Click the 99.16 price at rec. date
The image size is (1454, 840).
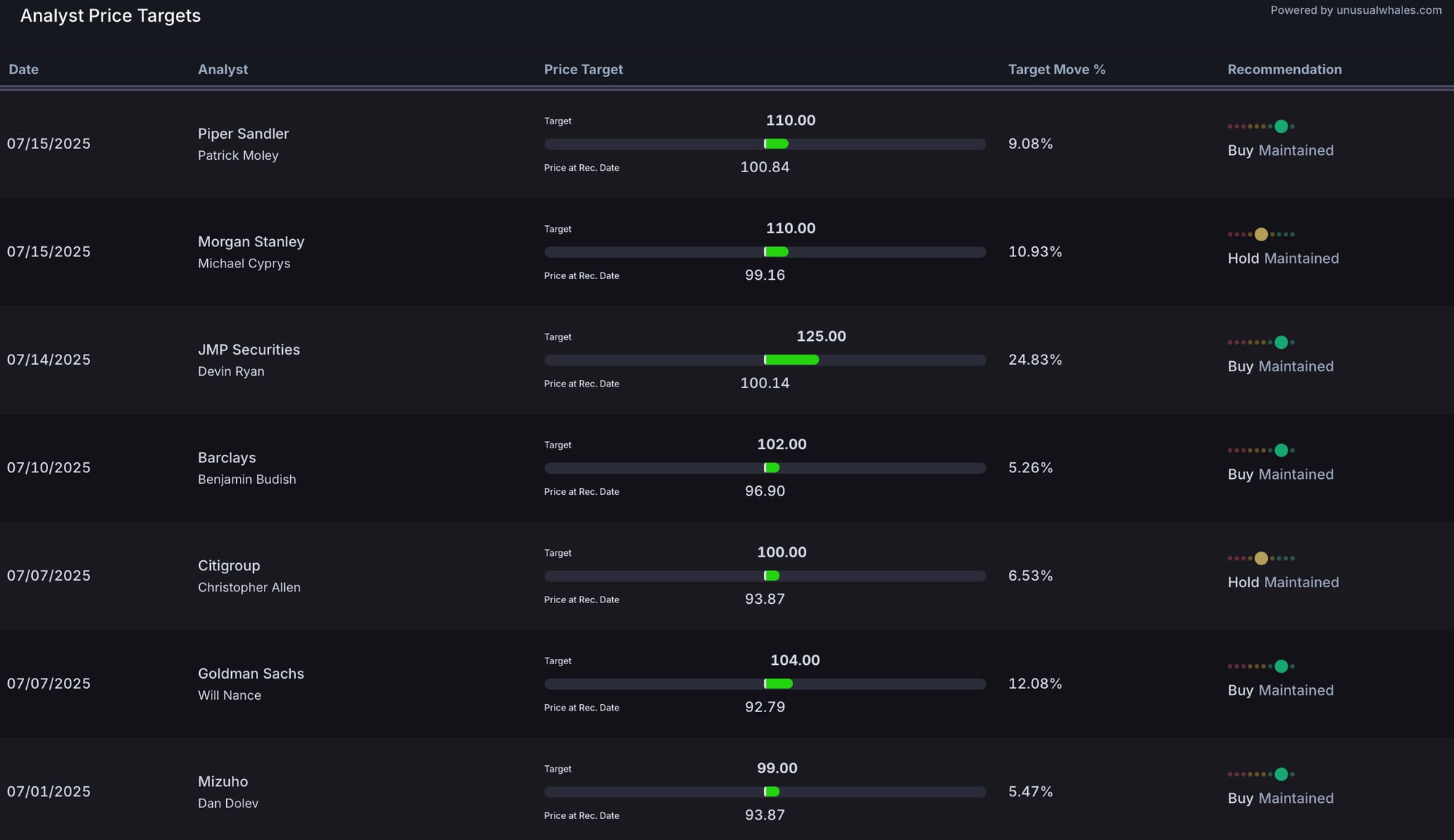pos(765,275)
